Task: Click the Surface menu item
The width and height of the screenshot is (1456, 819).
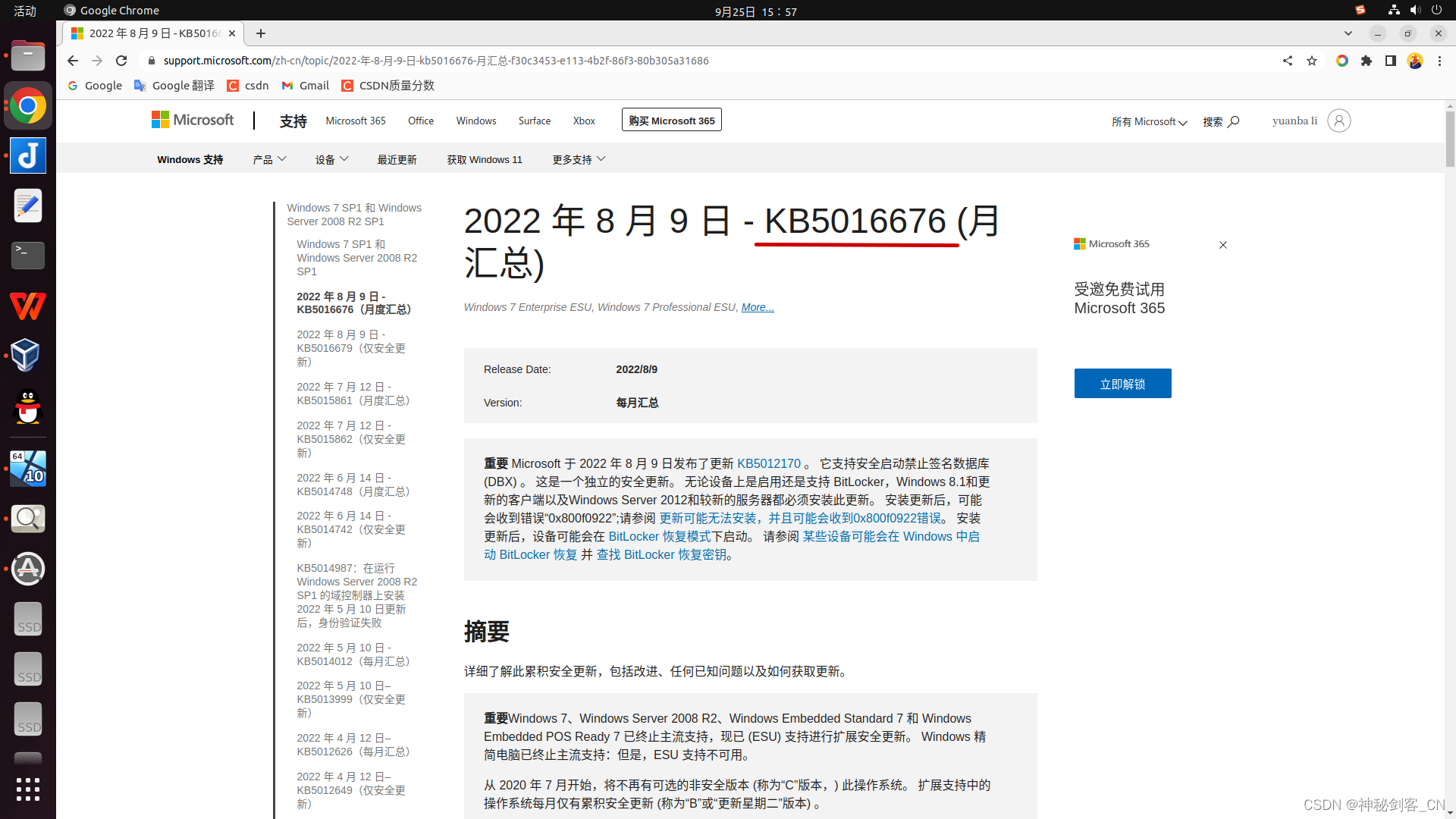Action: [x=535, y=121]
